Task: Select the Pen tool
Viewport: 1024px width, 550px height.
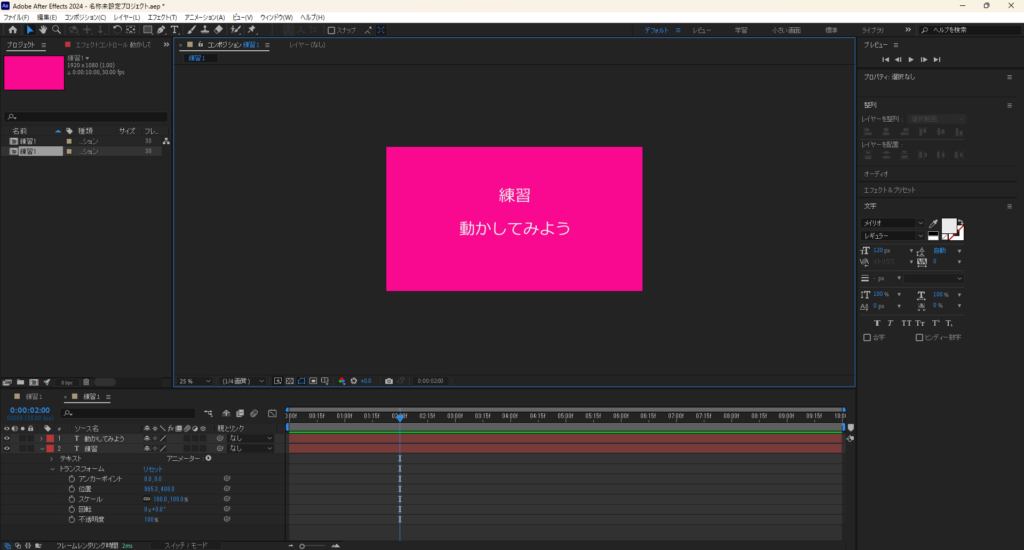Action: click(x=161, y=30)
